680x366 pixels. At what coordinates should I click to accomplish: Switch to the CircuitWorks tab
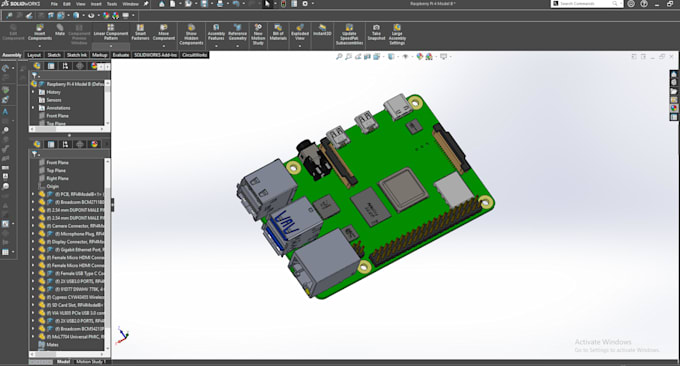(194, 55)
